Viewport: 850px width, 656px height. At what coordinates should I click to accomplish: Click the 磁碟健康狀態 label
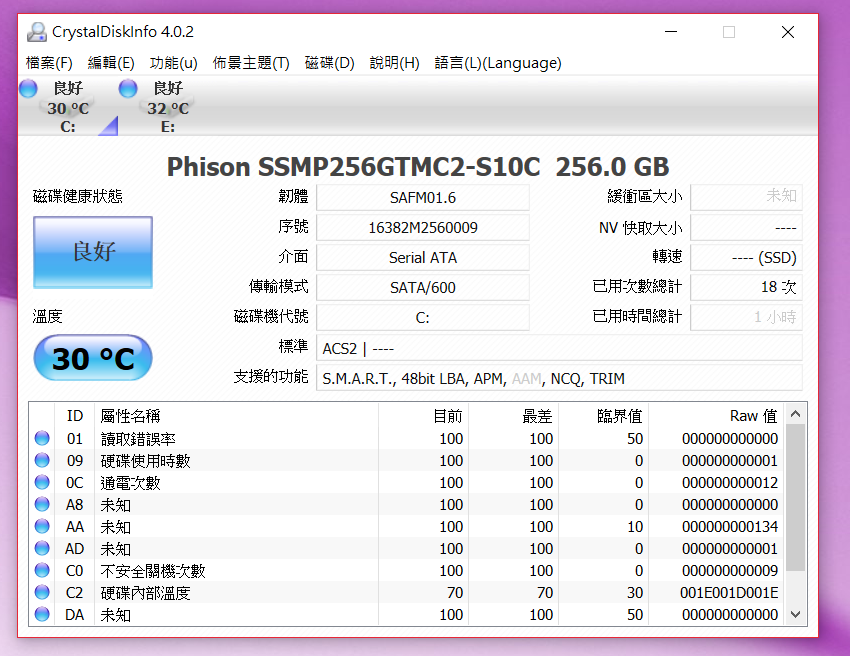coord(78,196)
